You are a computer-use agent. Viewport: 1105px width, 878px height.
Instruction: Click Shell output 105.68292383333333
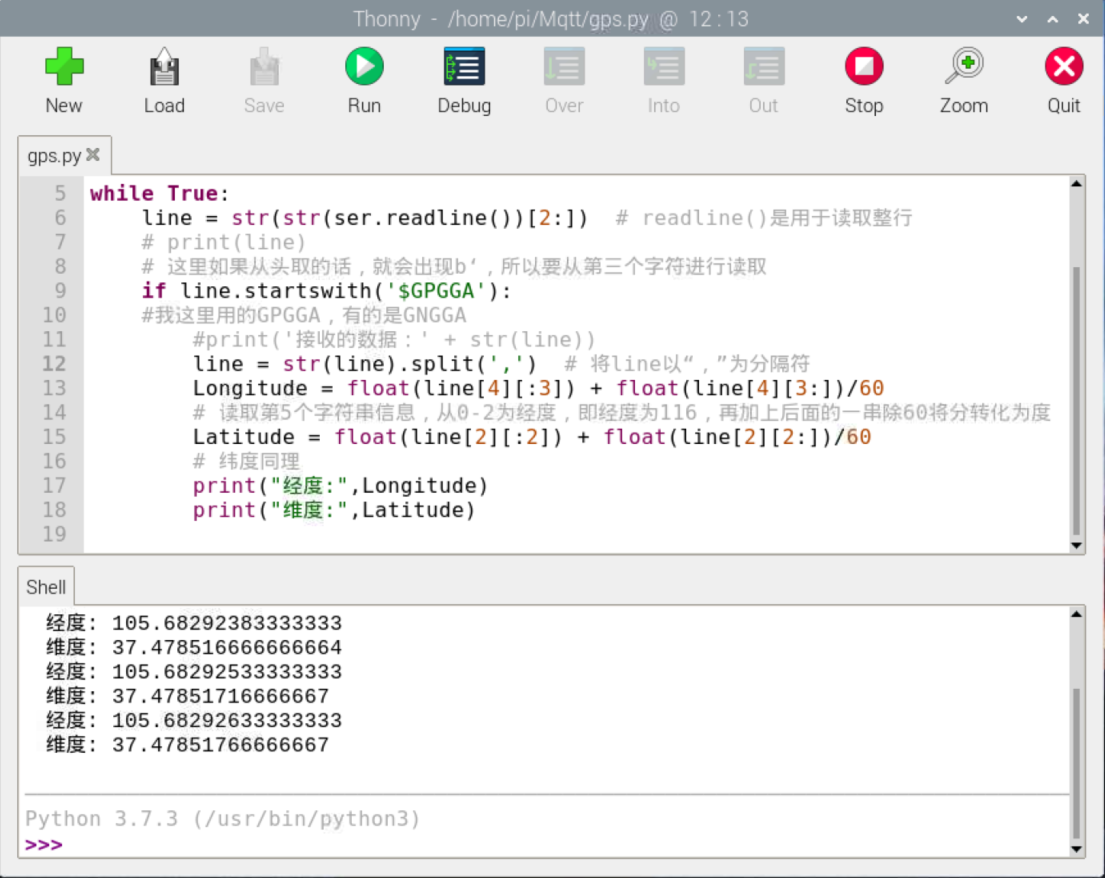[x=226, y=623]
